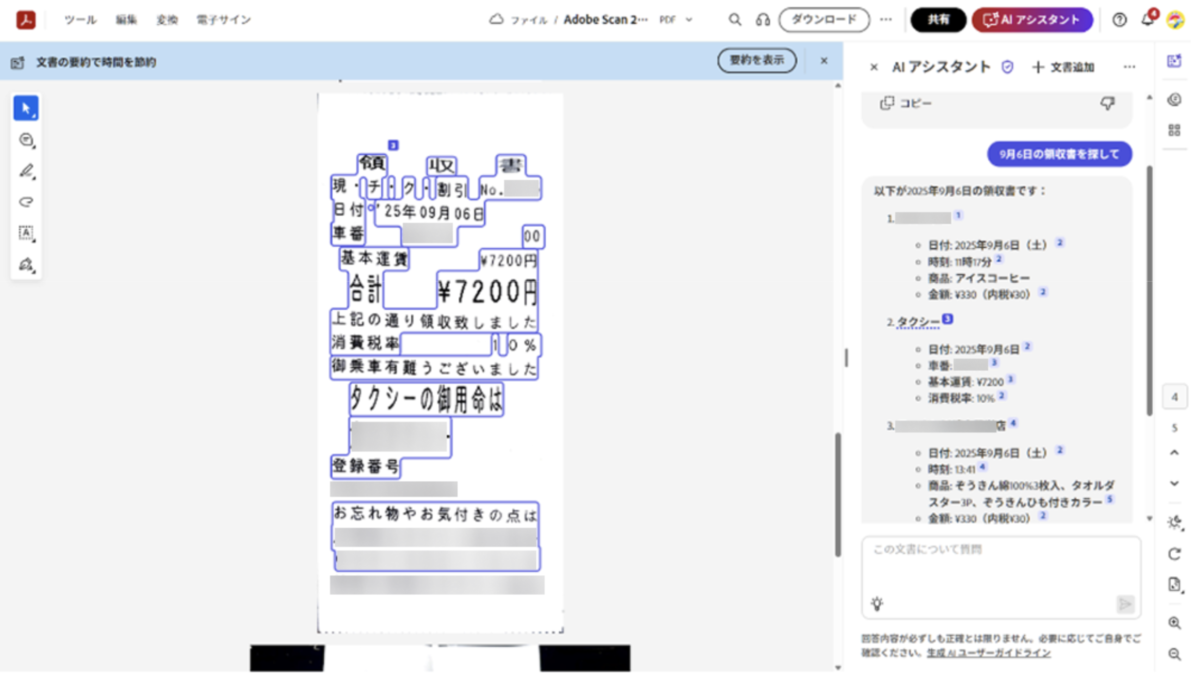The width and height of the screenshot is (1200, 688).
Task: Go to previous page with up chevron
Action: [1175, 452]
